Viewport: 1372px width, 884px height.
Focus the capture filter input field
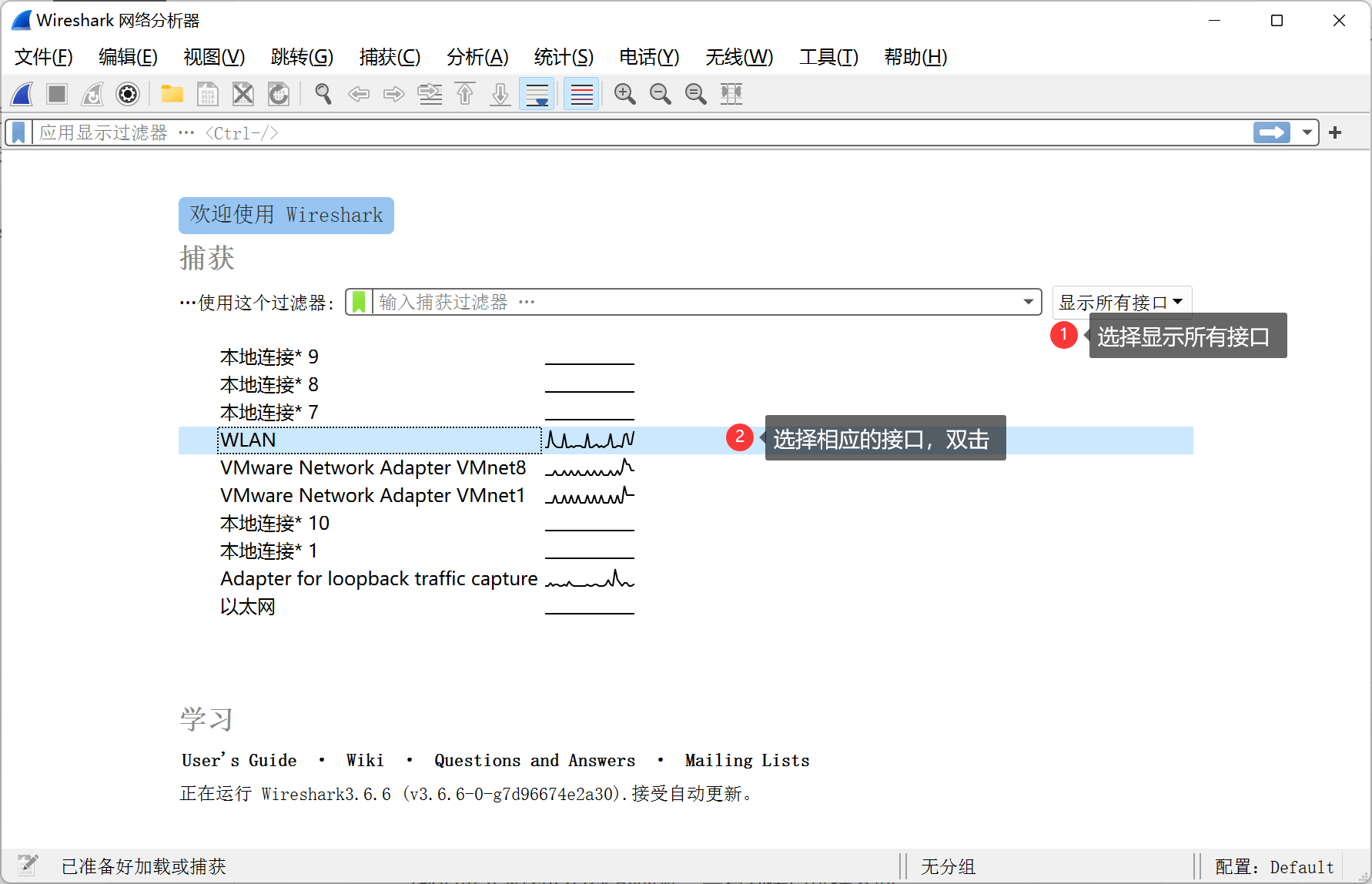pyautogui.click(x=696, y=302)
